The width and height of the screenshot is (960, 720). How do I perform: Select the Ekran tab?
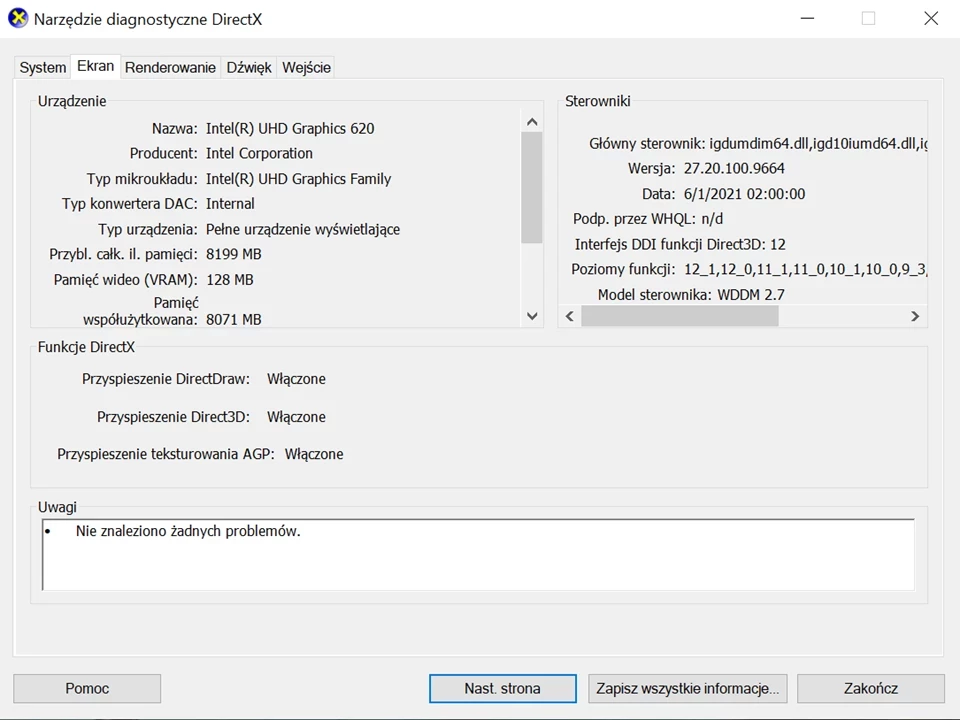pyautogui.click(x=96, y=66)
